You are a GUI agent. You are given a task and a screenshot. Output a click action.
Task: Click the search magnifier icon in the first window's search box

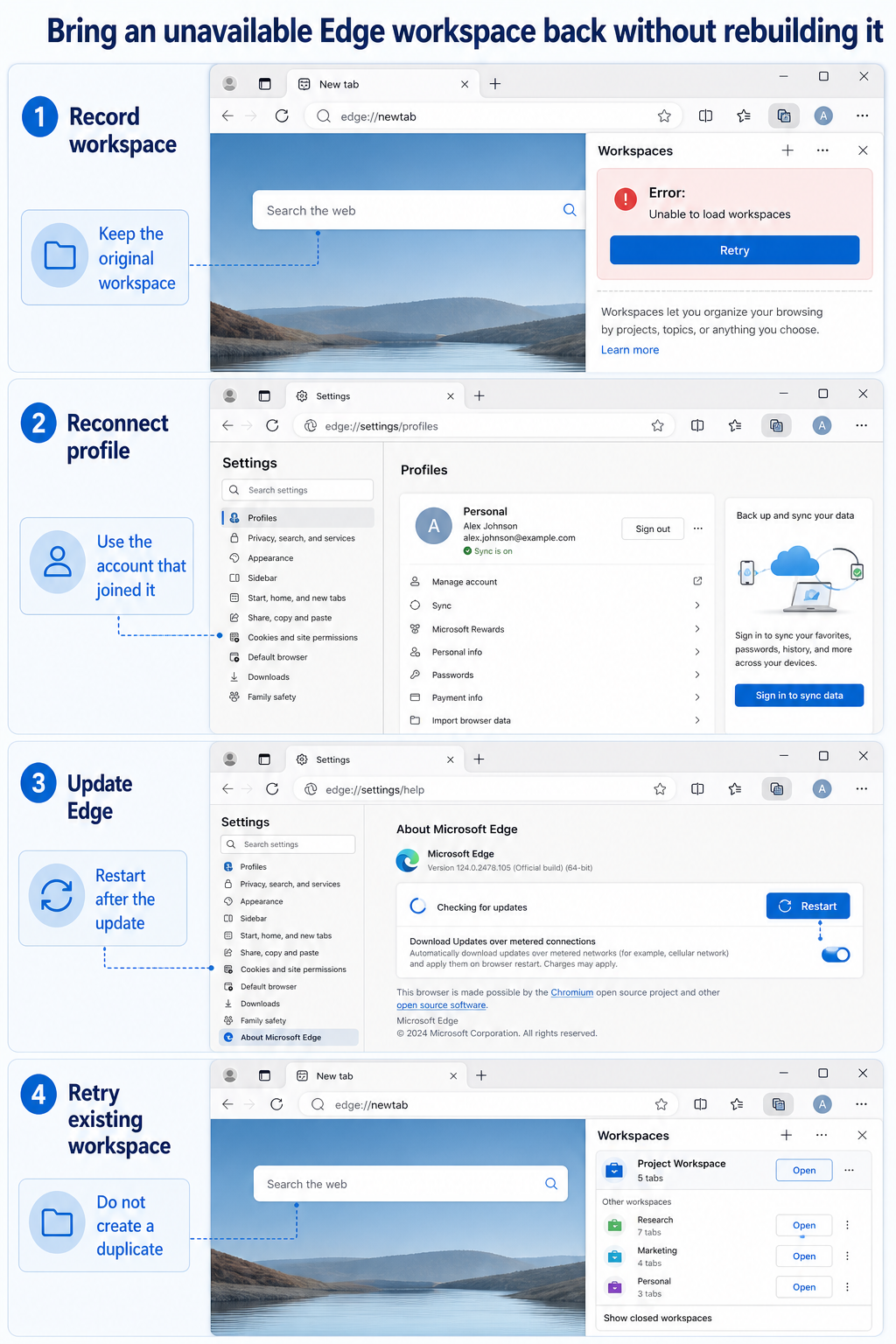(x=570, y=210)
